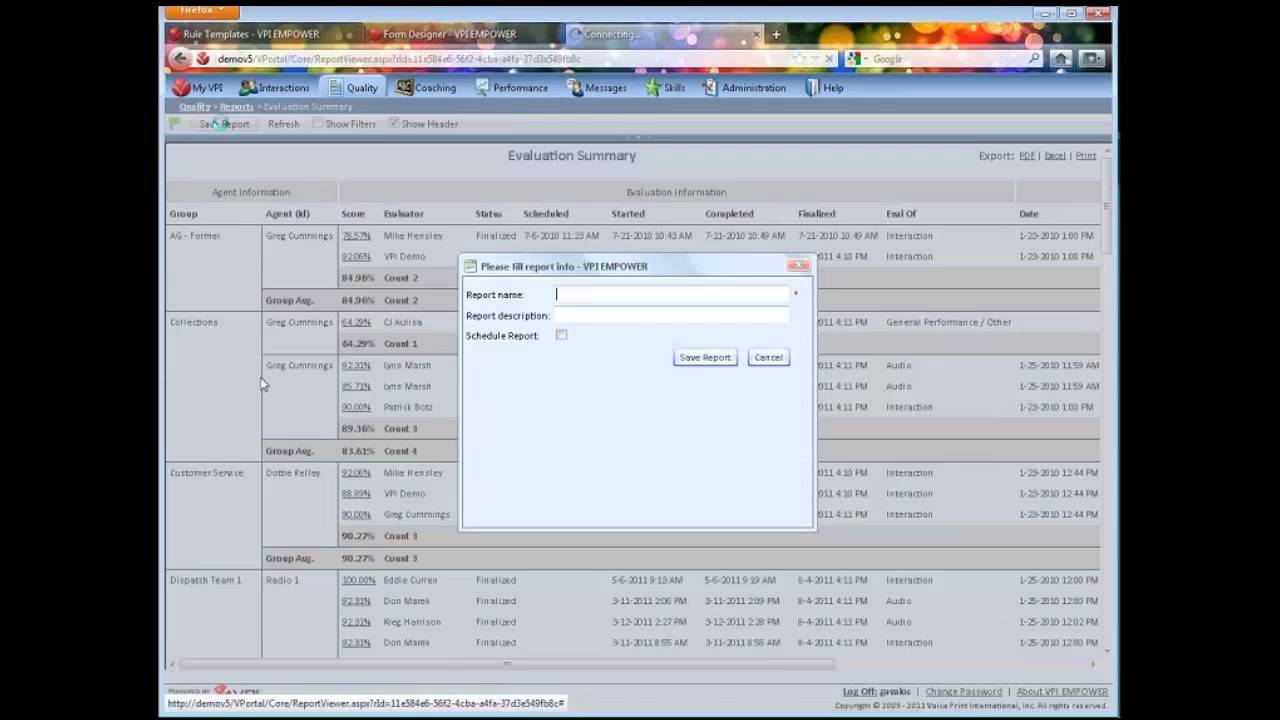Click Save Report in the toolbar
1280x720 pixels.
(224, 124)
